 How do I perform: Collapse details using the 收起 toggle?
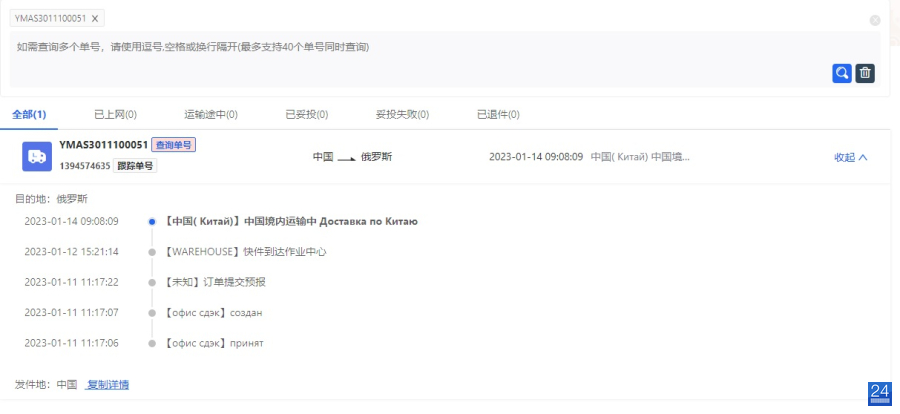[x=850, y=157]
